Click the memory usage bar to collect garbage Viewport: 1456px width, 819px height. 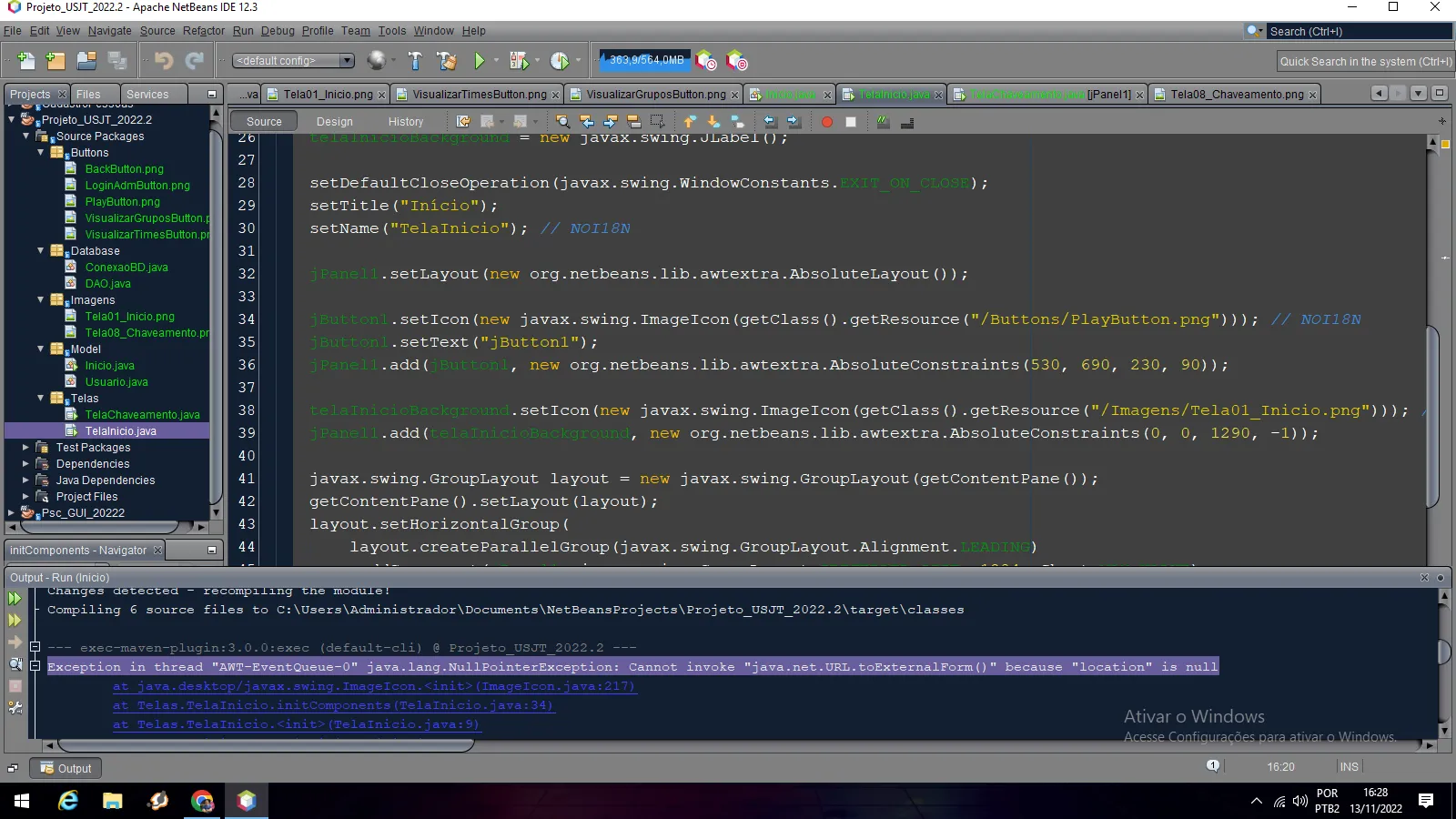645,60
